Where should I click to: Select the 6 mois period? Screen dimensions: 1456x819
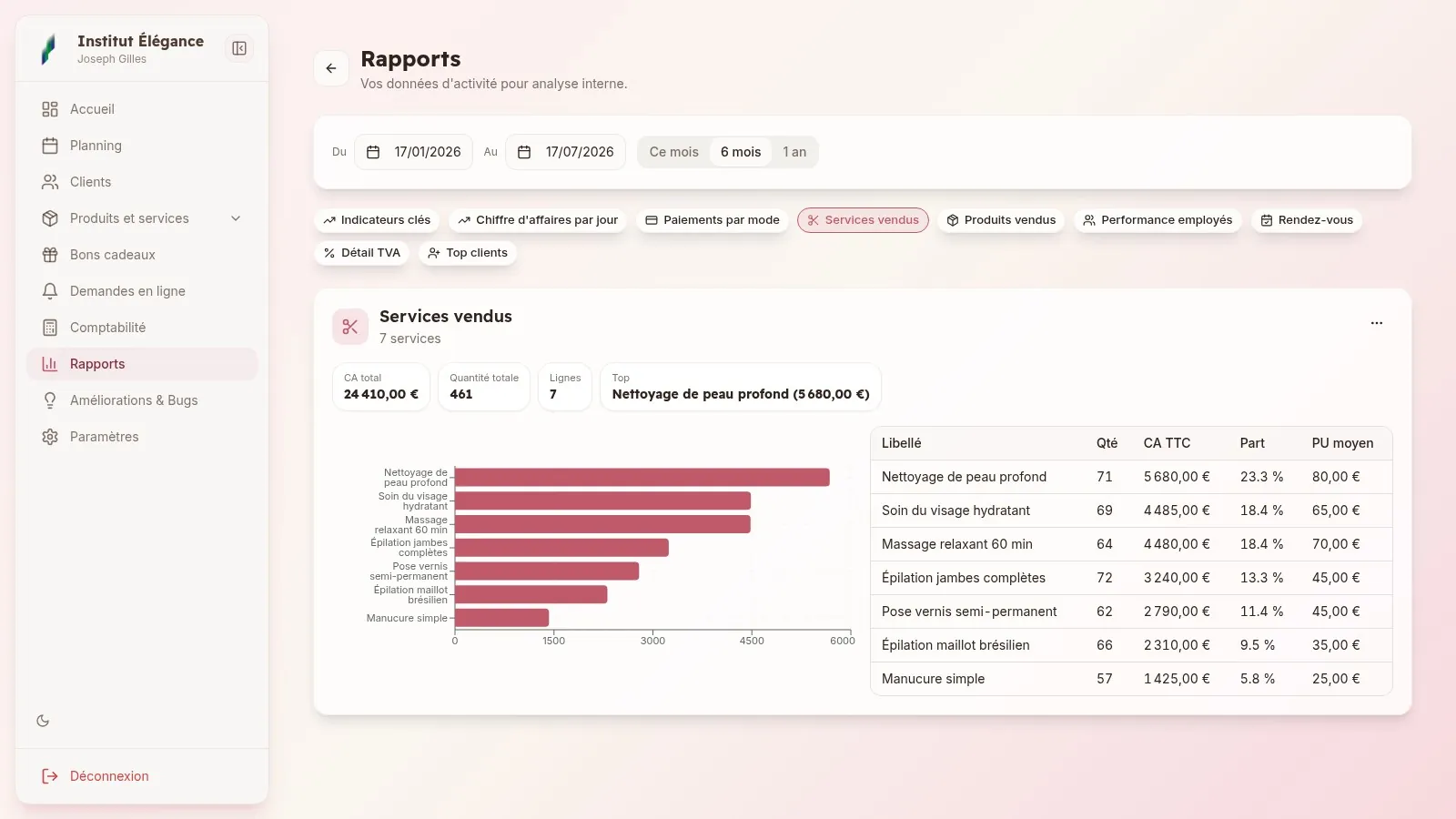[x=741, y=152]
